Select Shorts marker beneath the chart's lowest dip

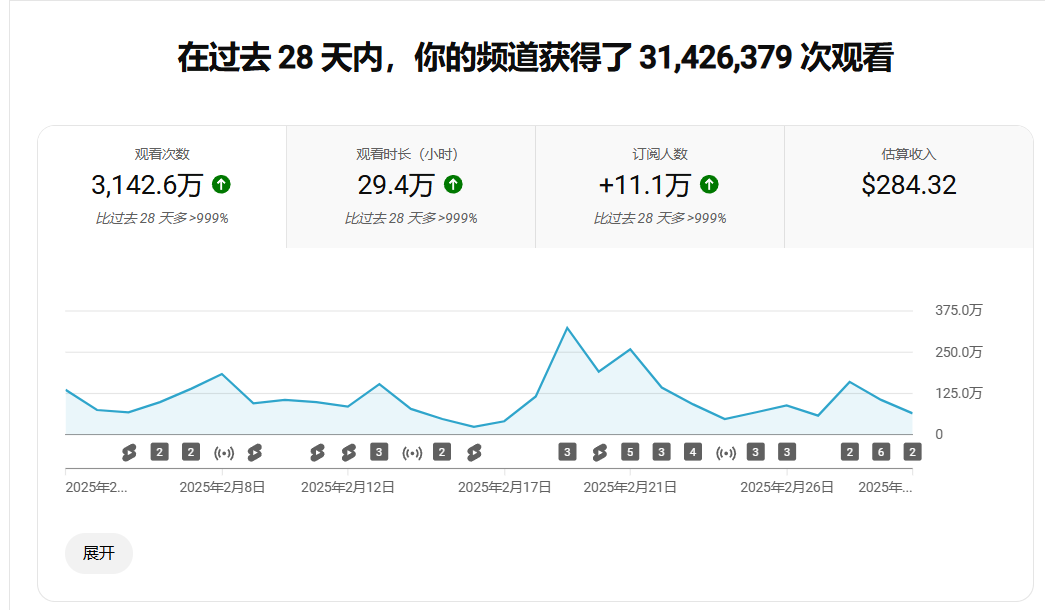point(474,453)
